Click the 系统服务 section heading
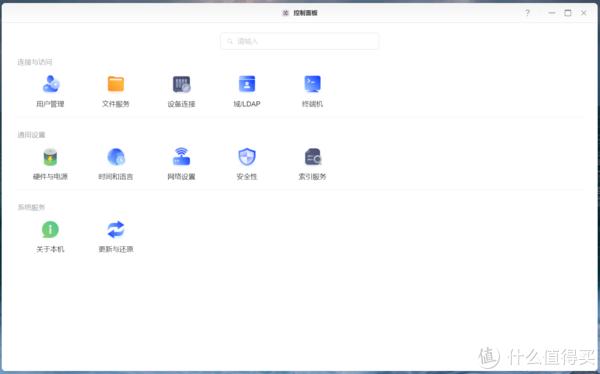The width and height of the screenshot is (600, 374). (x=31, y=207)
